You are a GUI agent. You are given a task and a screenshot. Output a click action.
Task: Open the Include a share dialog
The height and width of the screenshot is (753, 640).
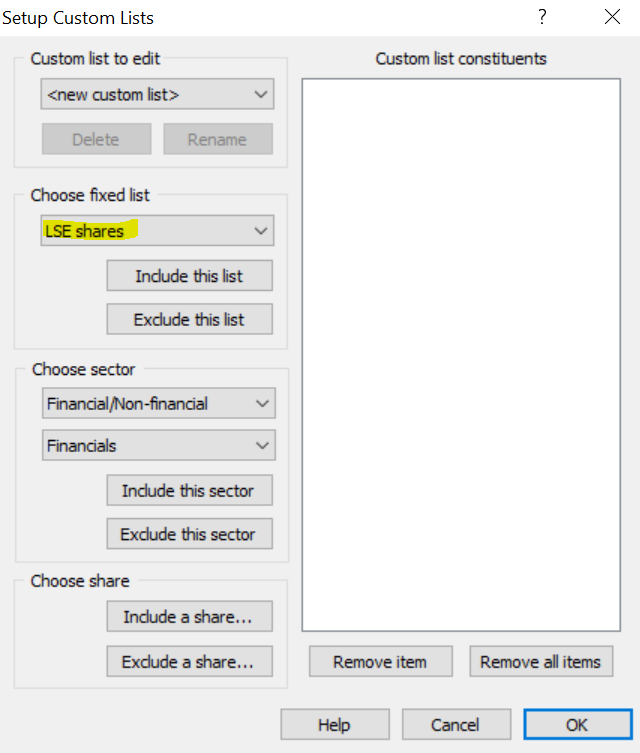[x=190, y=616]
